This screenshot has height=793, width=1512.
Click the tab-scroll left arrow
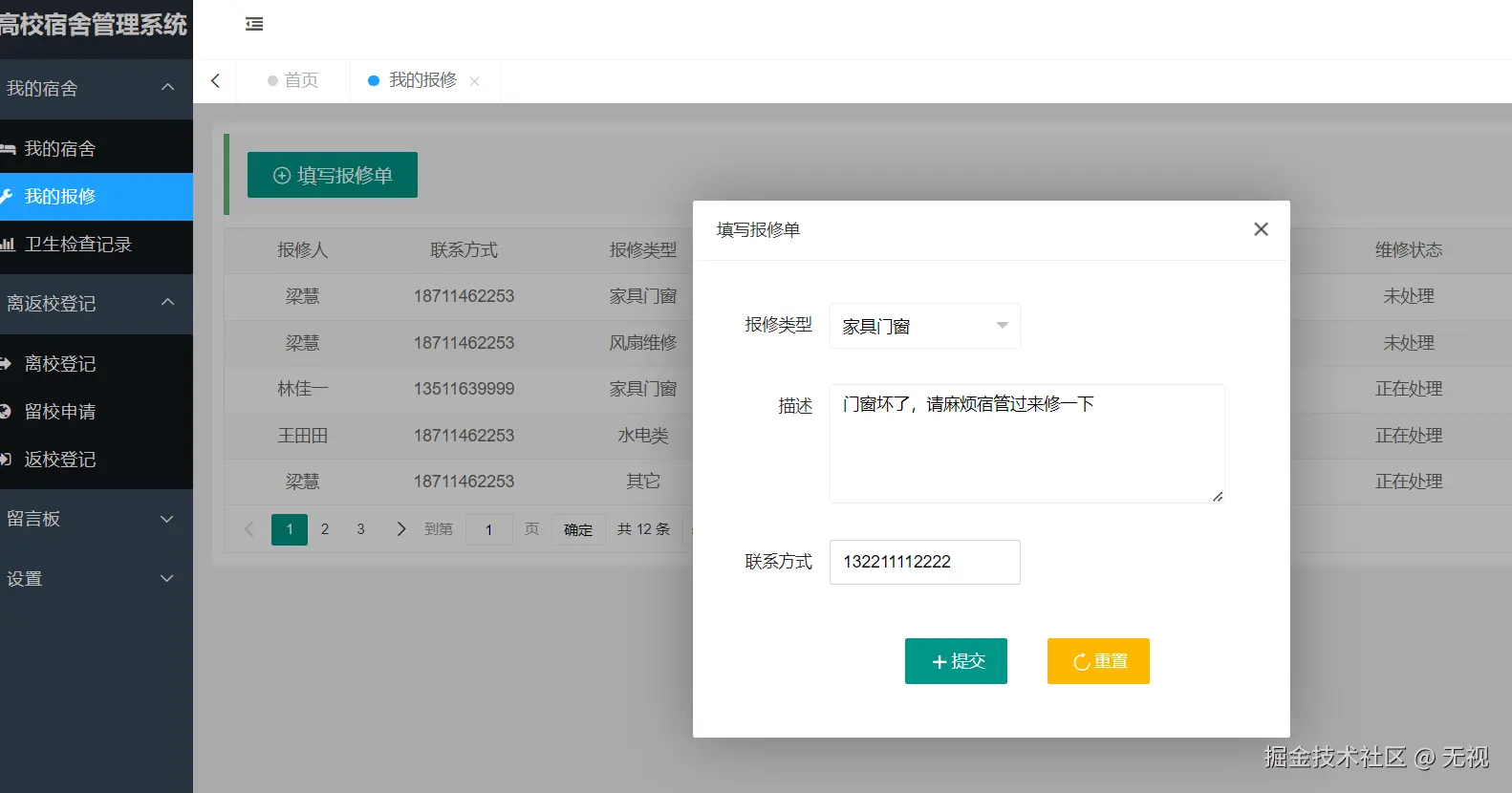tap(216, 81)
